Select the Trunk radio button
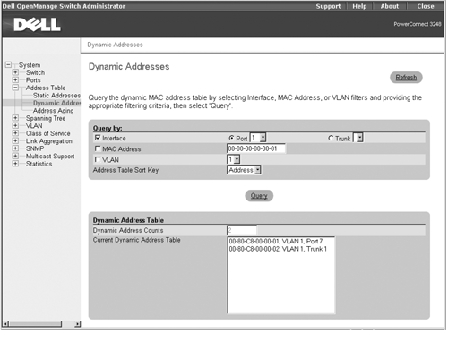Viewport: 457px width, 361px height. click(331, 138)
